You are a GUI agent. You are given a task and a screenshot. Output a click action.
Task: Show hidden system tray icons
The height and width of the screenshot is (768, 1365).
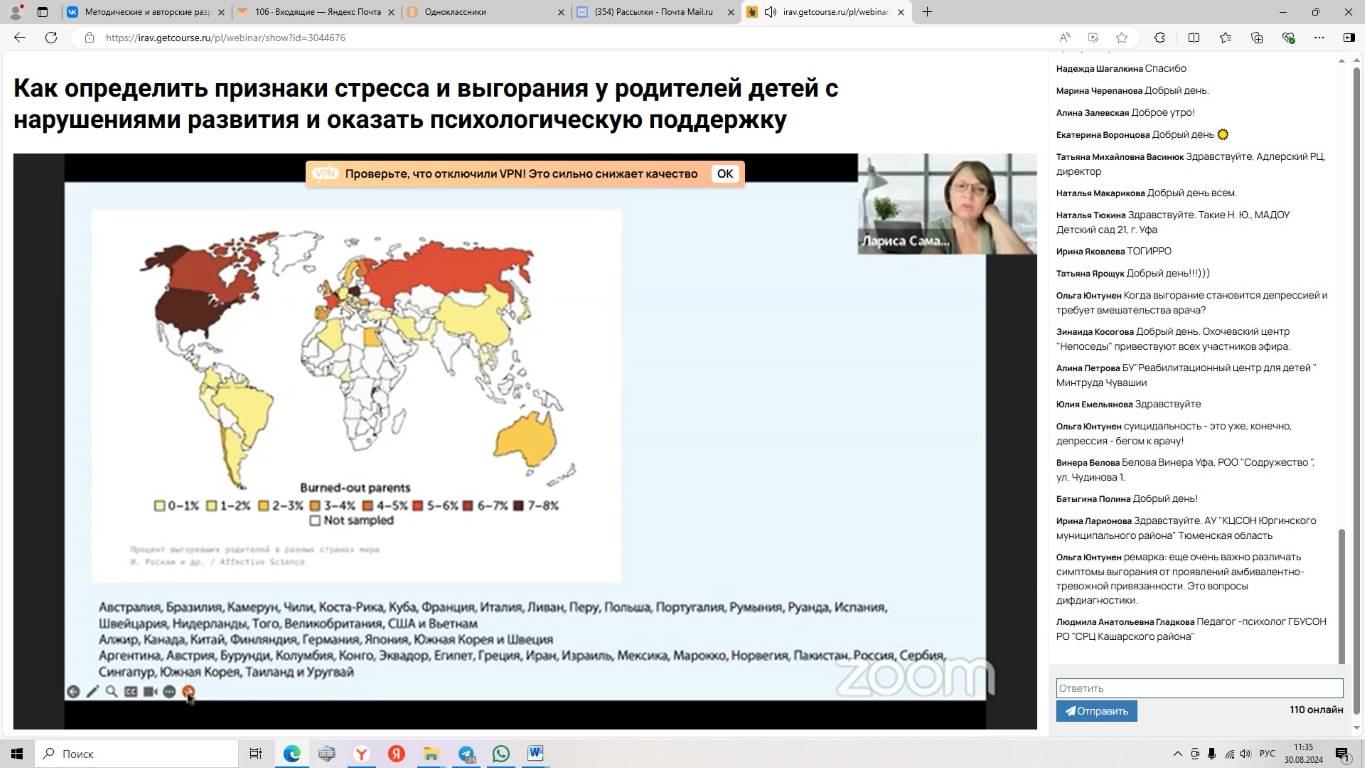[x=1177, y=753]
